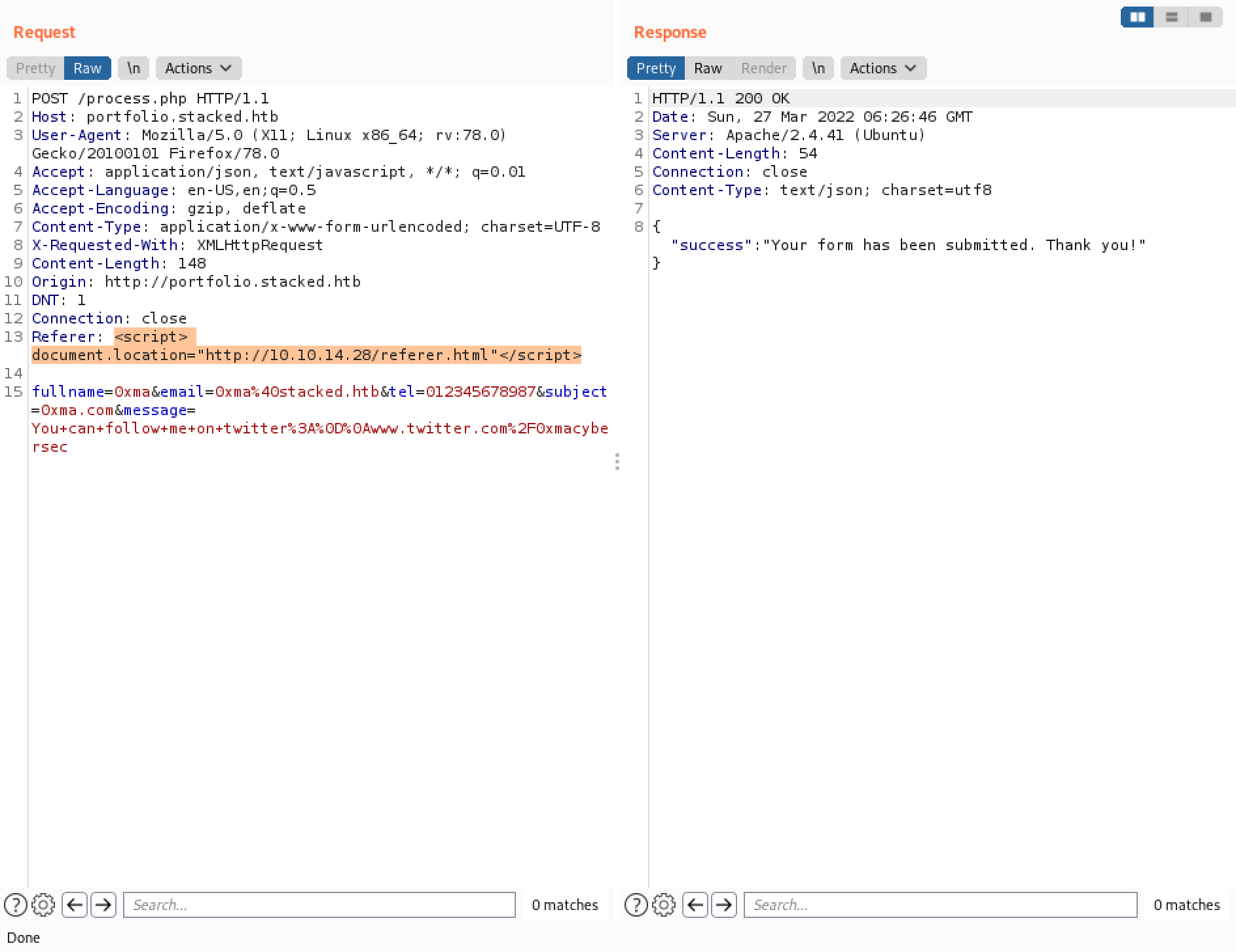Toggle non-printable characters in Request
1236x952 pixels.
(x=134, y=68)
